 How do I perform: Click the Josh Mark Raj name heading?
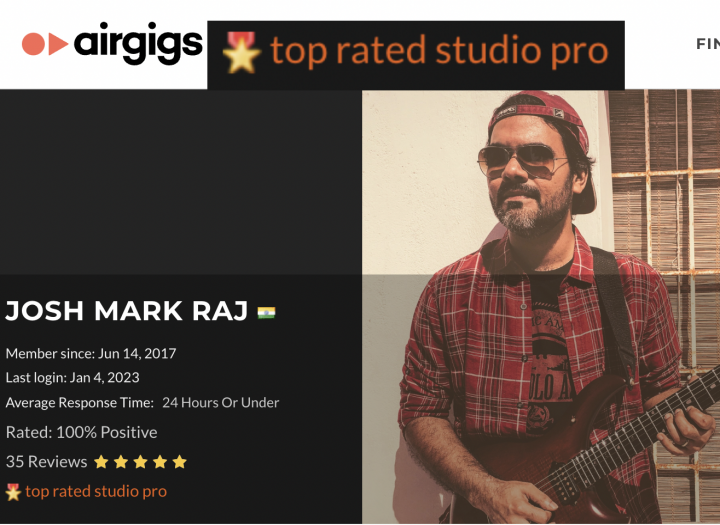pyautogui.click(x=127, y=311)
